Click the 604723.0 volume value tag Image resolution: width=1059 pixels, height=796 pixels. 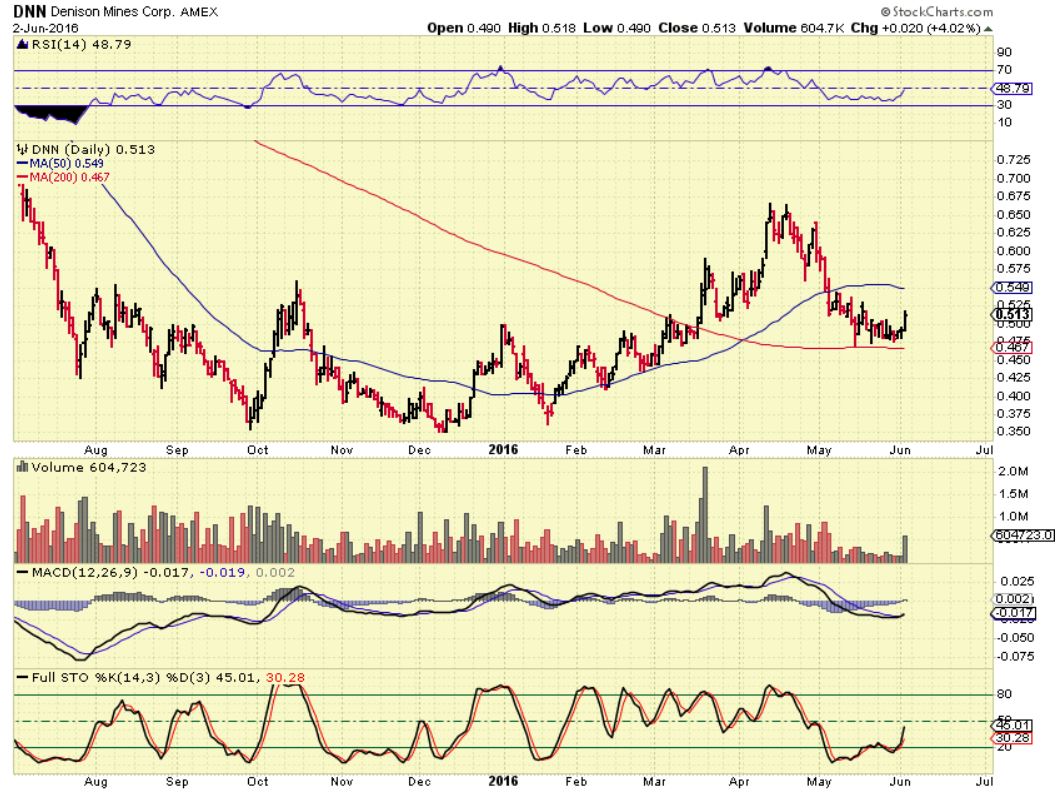tap(1023, 535)
